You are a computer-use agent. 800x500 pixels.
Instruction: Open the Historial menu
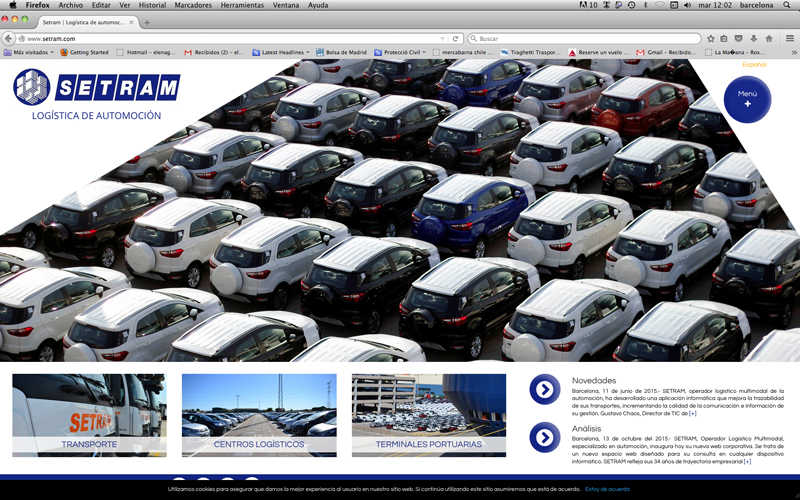[153, 5]
